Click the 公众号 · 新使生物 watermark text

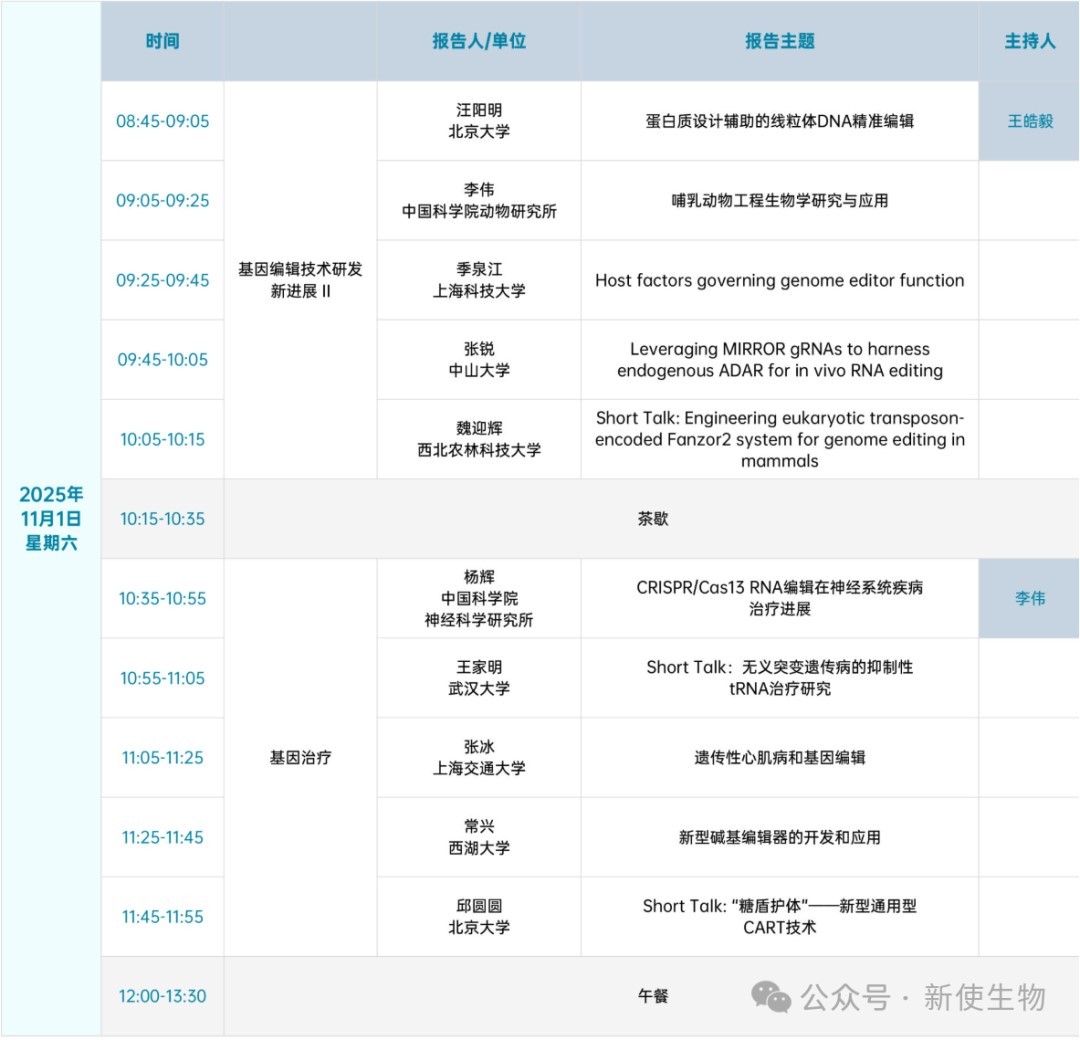[x=922, y=997]
